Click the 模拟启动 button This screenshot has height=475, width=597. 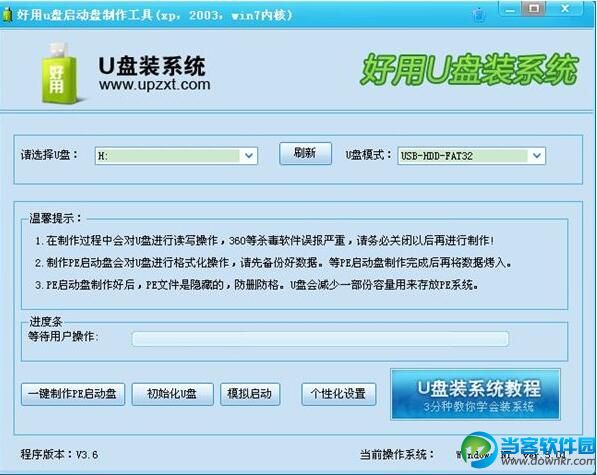pos(250,394)
